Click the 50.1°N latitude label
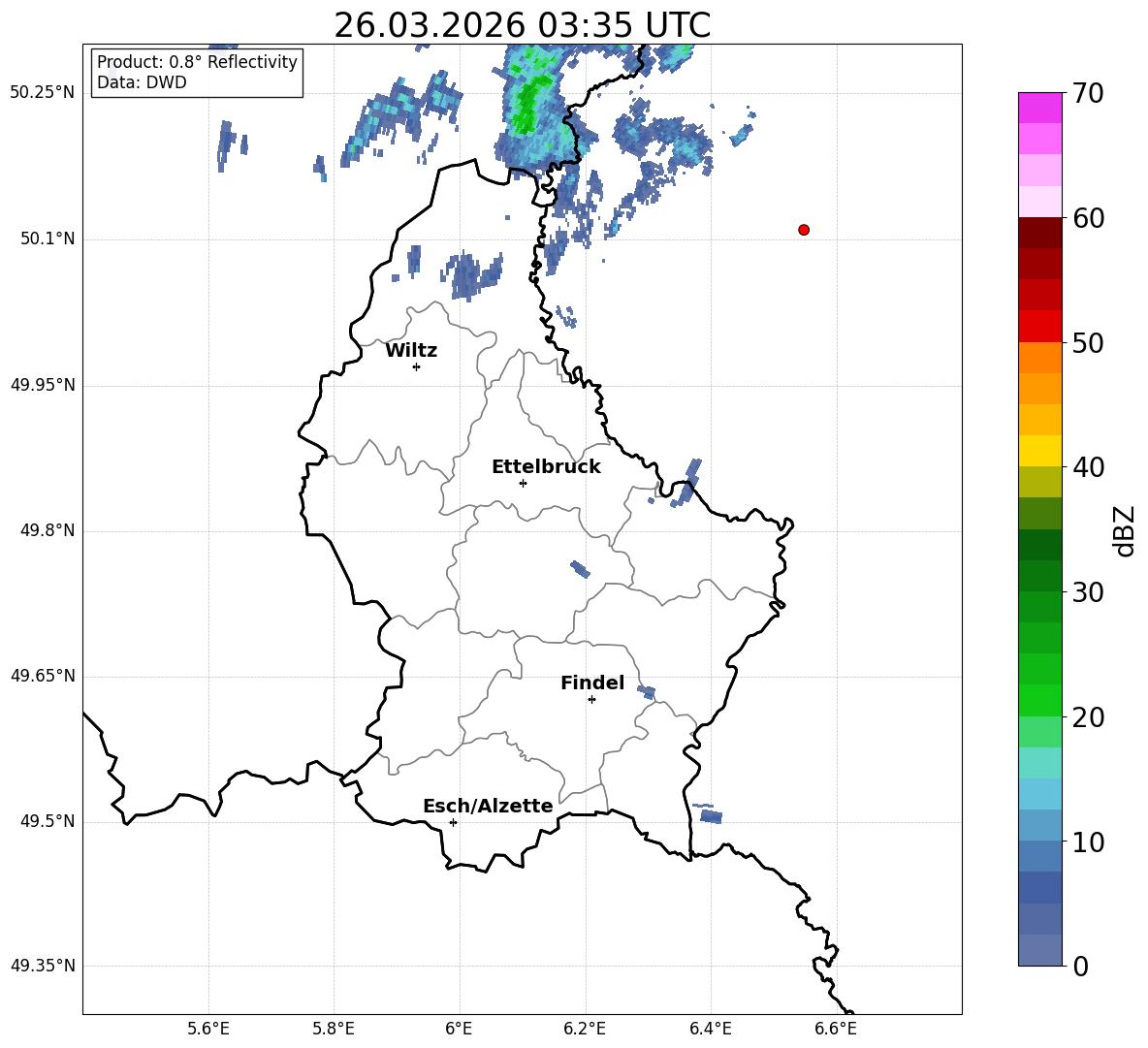This screenshot has height=1048, width=1148. tap(48, 238)
